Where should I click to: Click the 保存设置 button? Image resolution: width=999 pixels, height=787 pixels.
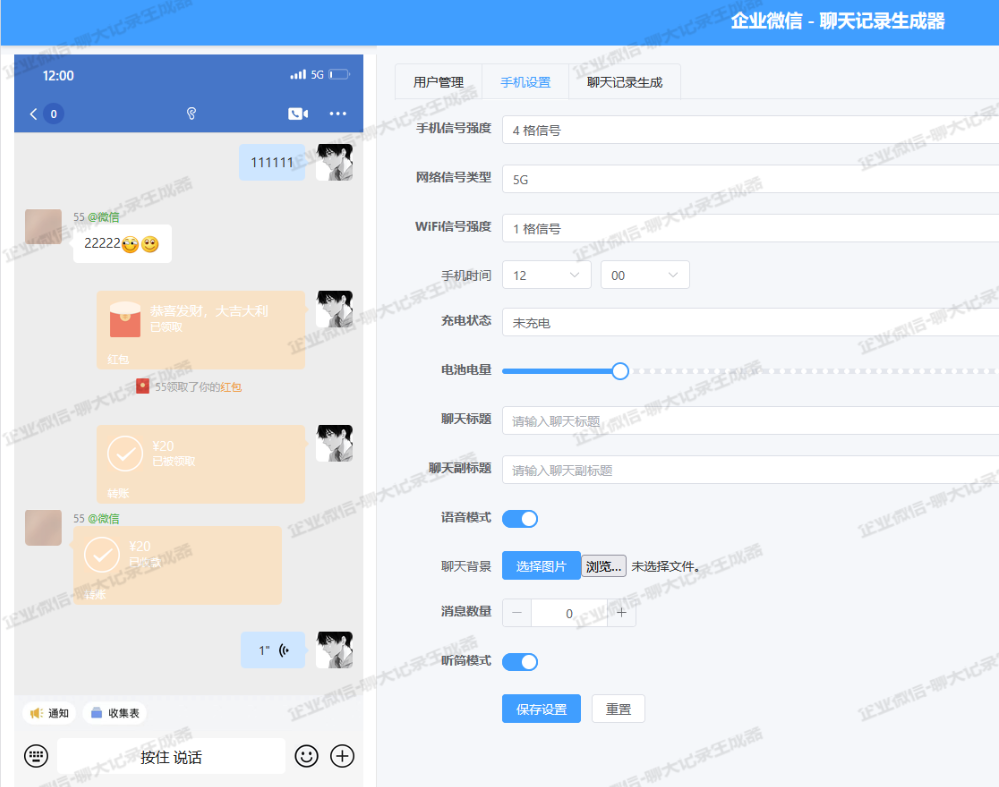point(541,709)
